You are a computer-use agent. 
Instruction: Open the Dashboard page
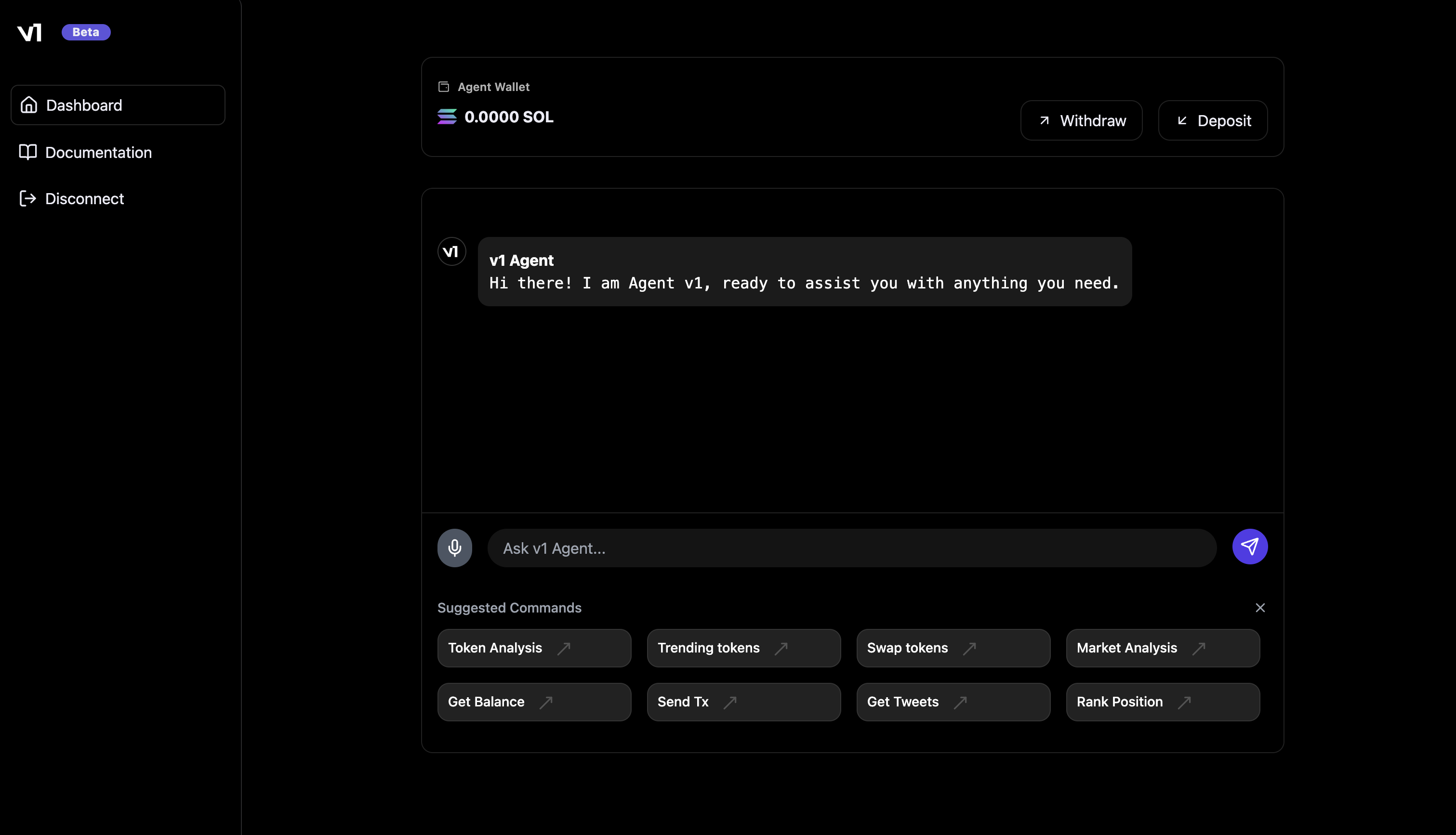[118, 105]
